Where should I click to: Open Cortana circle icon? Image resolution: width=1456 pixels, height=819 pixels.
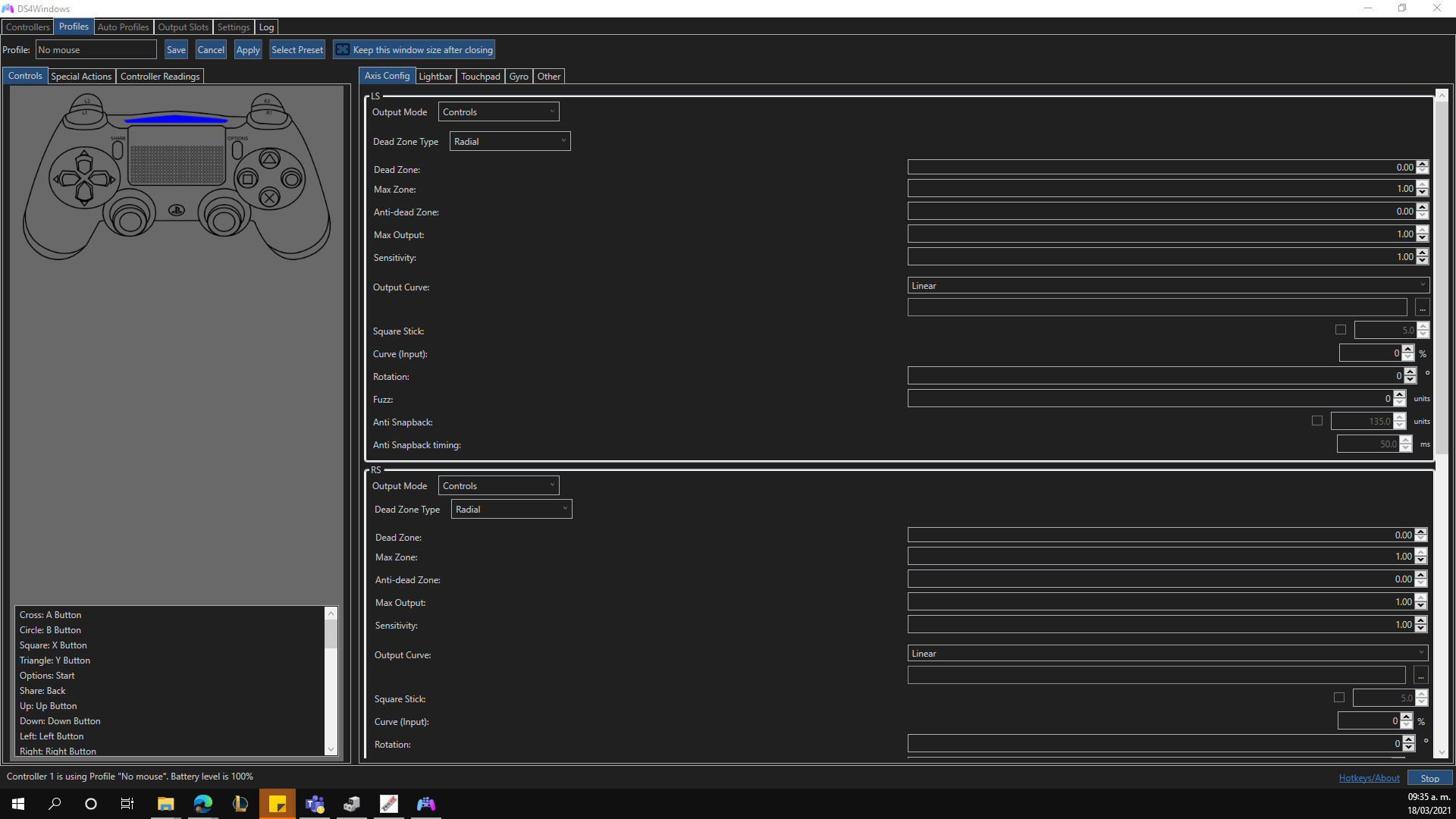(91, 804)
